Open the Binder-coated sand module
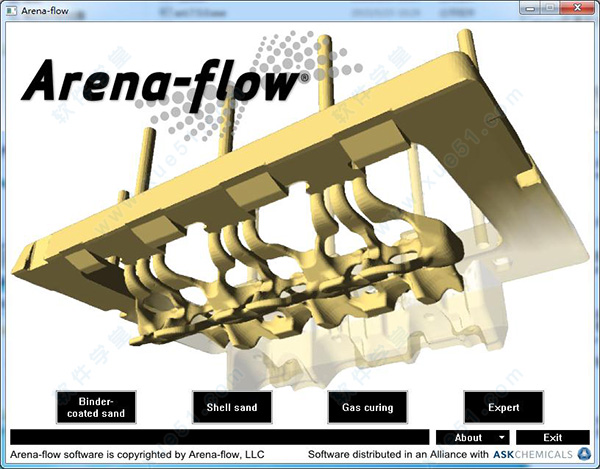This screenshot has height=469, width=600. [x=96, y=407]
